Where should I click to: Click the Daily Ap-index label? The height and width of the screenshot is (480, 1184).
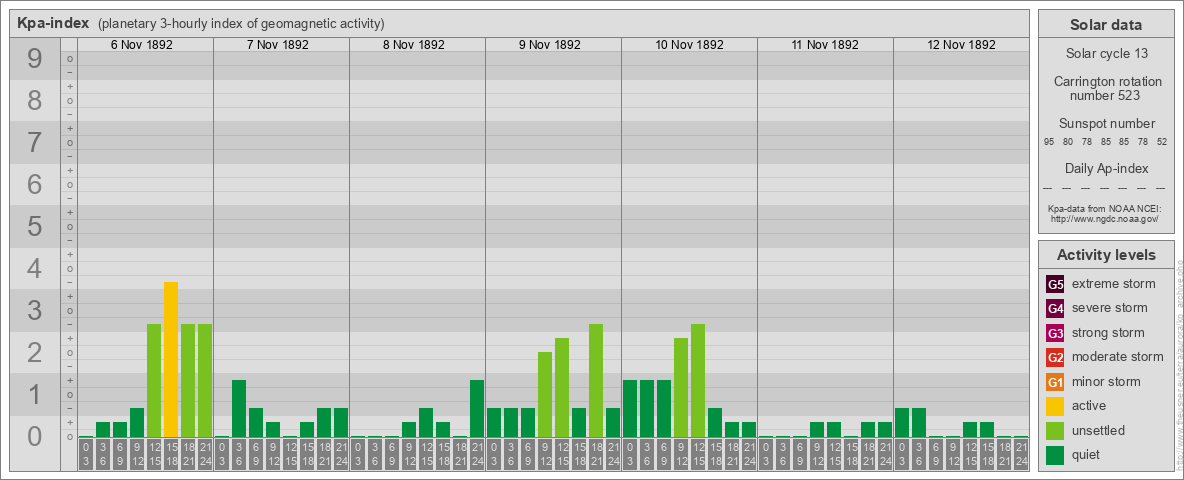[1106, 168]
